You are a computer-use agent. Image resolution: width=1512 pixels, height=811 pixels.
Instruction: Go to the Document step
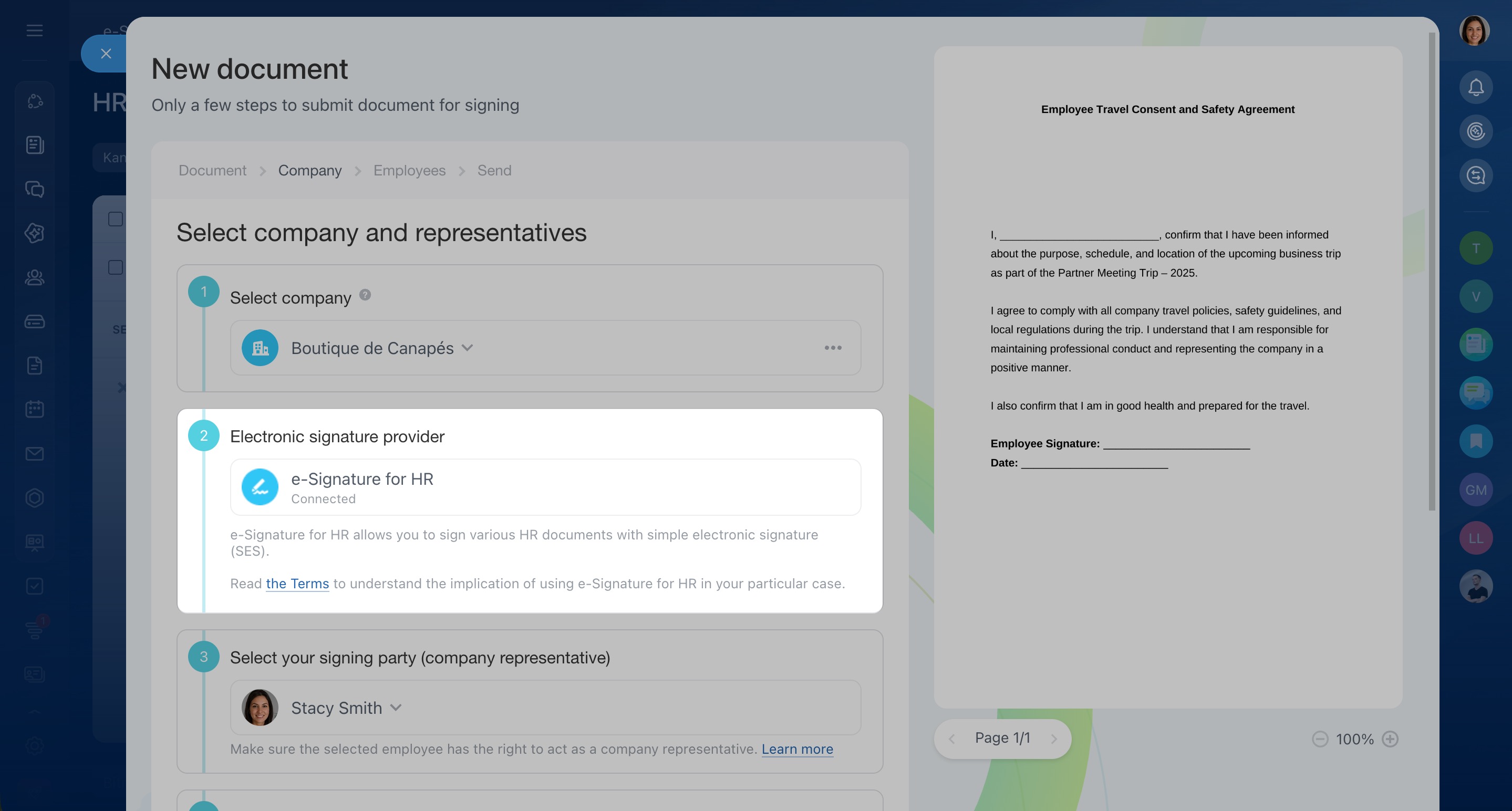coord(212,170)
